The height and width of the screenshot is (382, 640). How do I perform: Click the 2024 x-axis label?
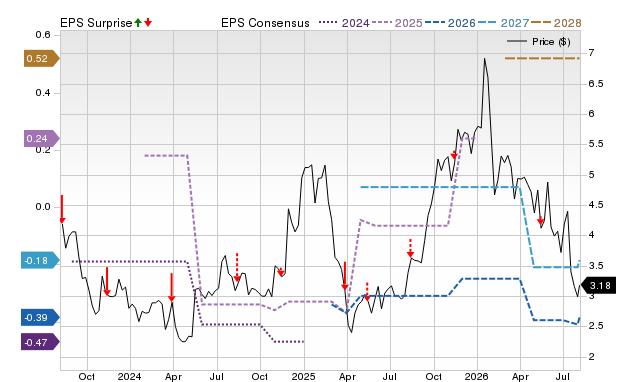[129, 376]
